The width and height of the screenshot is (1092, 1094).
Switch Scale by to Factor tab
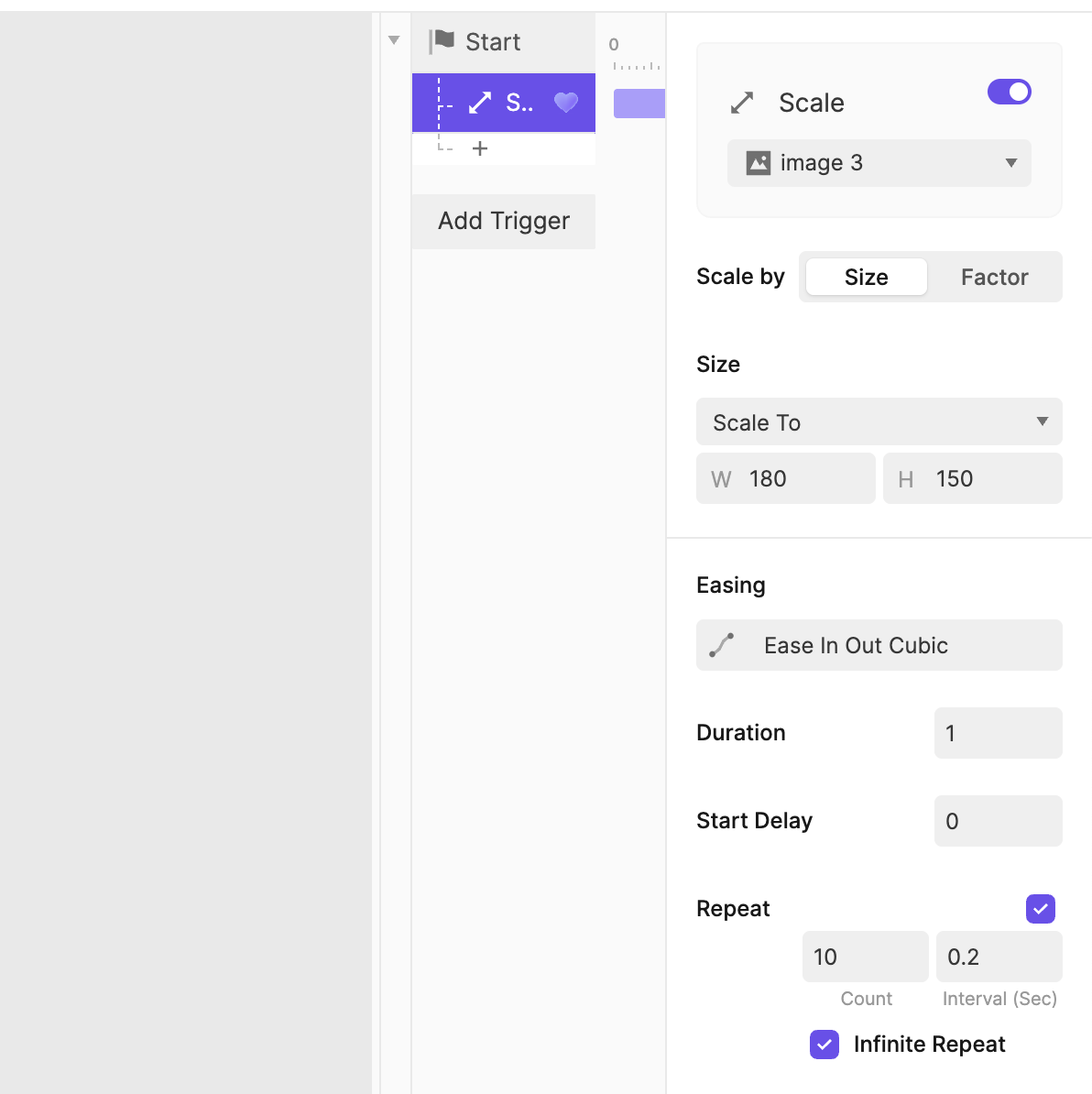(x=994, y=277)
